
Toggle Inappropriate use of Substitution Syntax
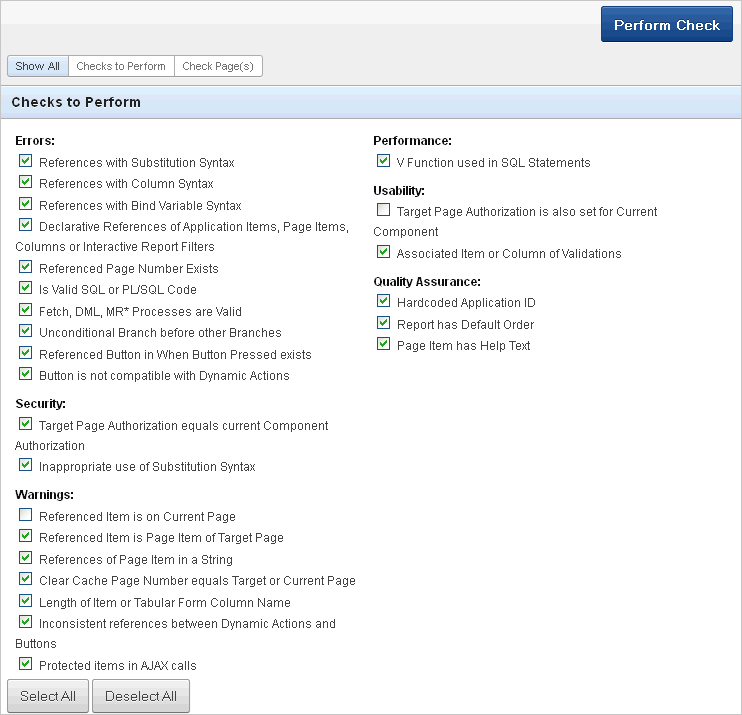tap(26, 465)
